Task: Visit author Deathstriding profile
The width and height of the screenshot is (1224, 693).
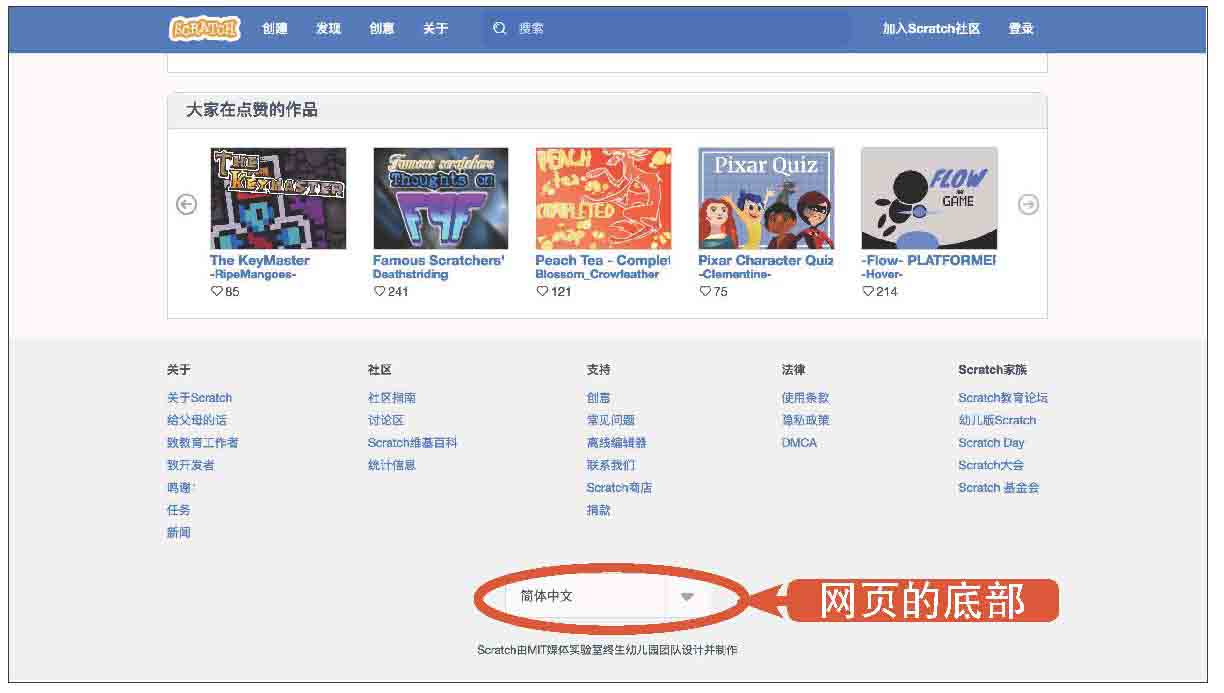Action: [x=411, y=274]
